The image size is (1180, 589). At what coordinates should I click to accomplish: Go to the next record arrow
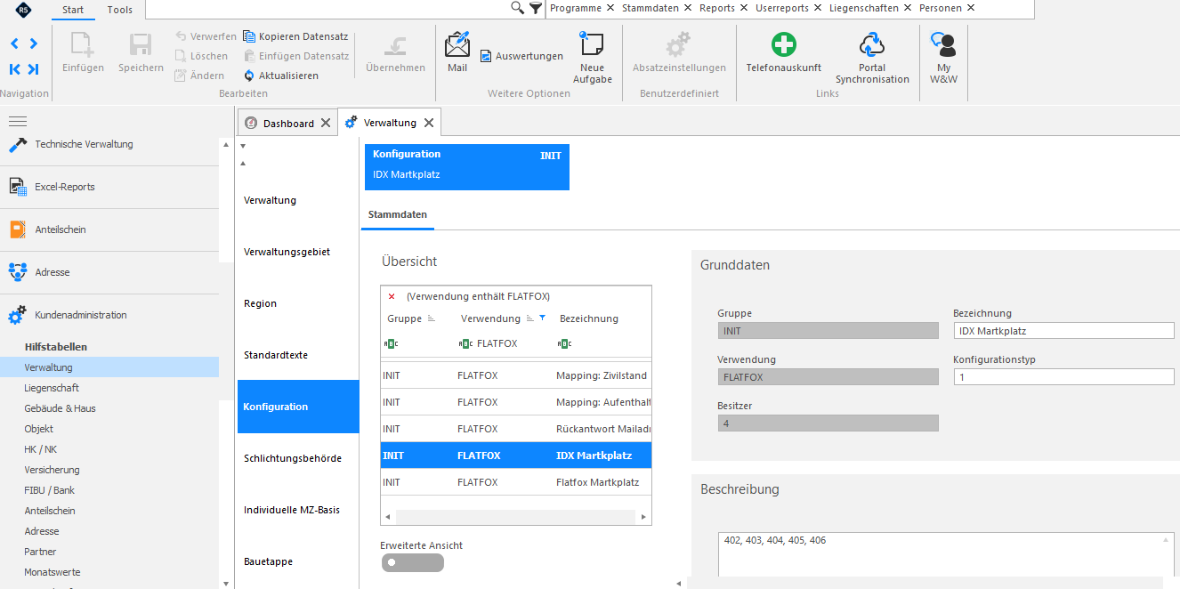point(33,44)
